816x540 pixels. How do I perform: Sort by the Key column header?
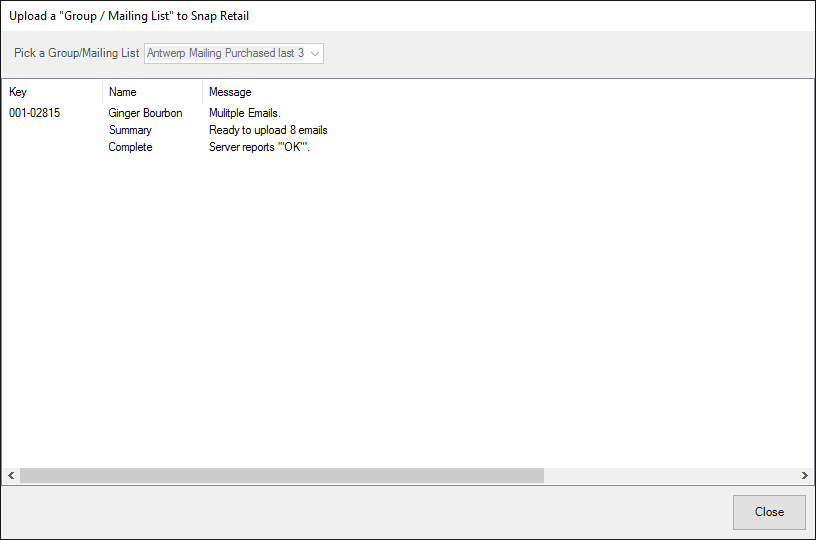point(18,92)
